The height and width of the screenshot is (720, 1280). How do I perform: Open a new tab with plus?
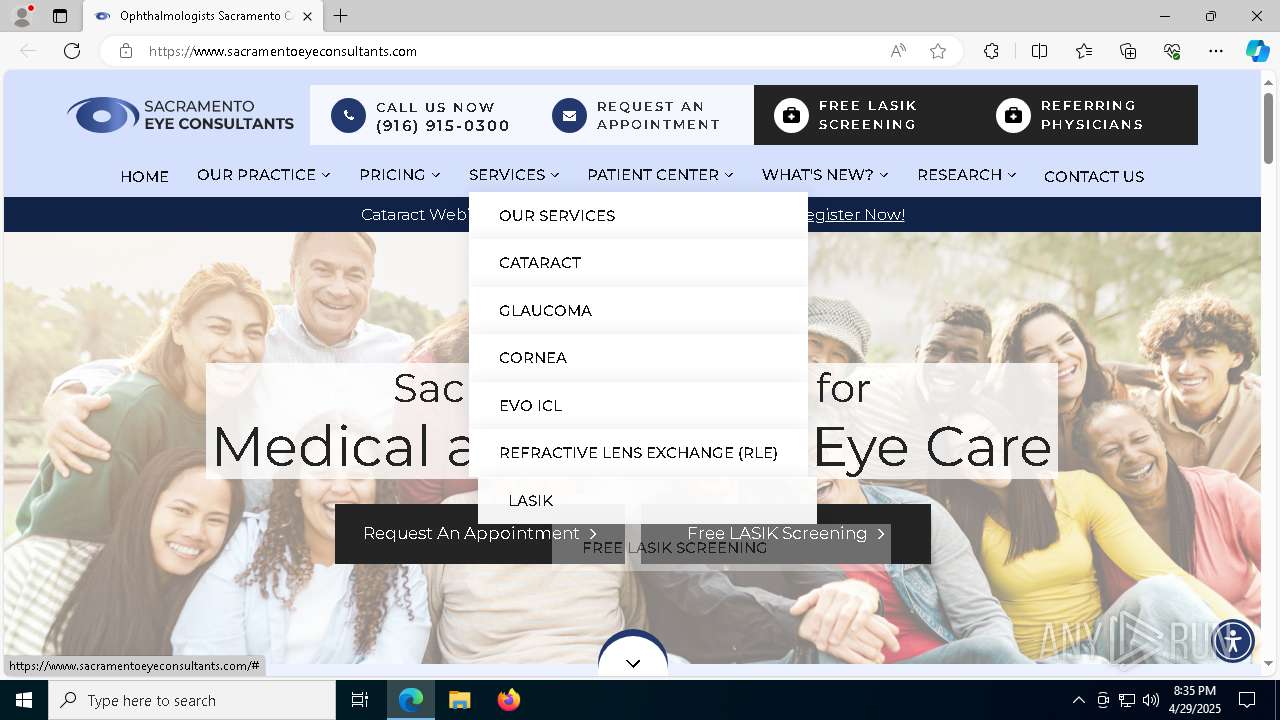point(340,16)
